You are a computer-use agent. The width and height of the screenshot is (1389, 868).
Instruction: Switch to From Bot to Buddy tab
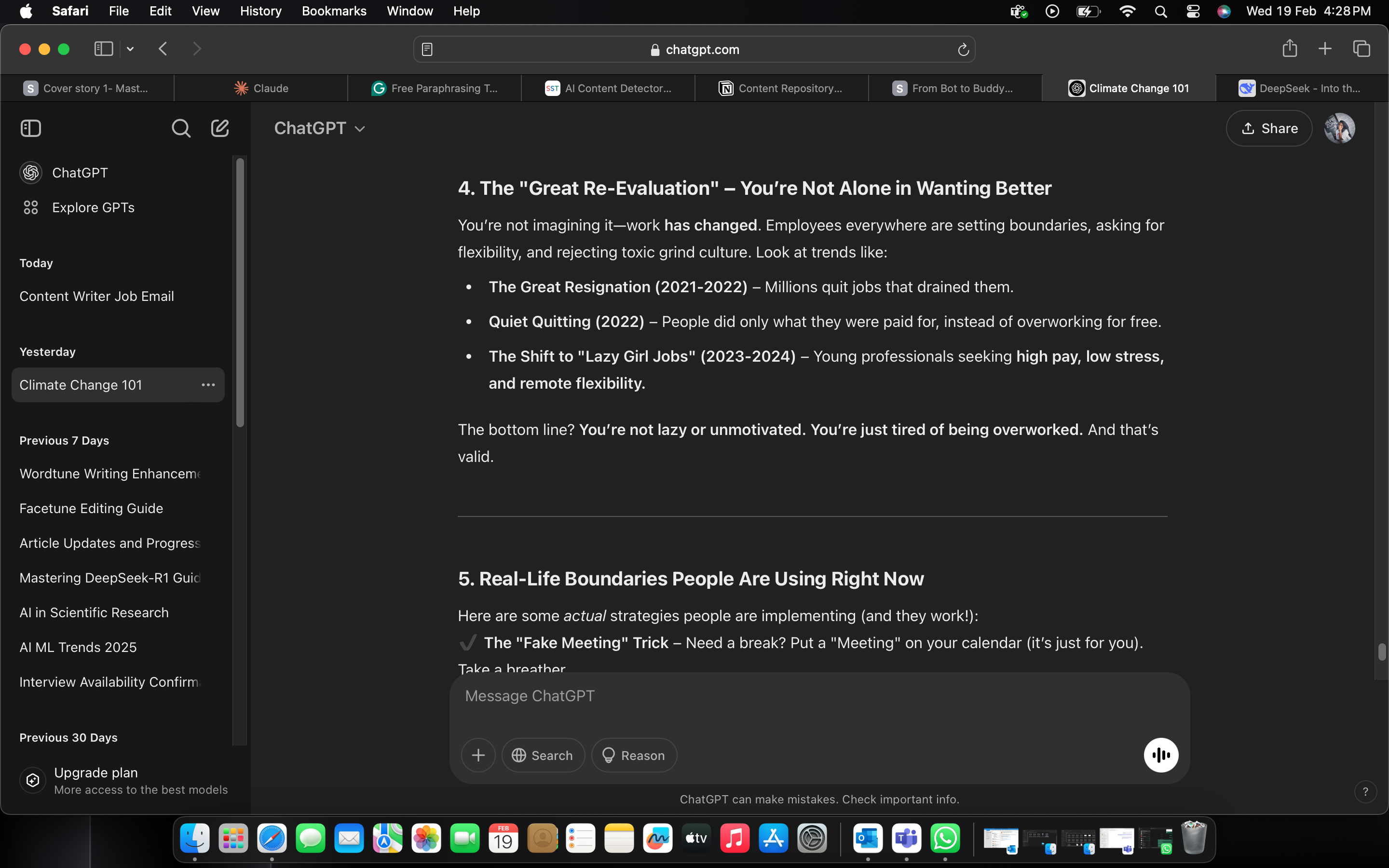pos(954,88)
